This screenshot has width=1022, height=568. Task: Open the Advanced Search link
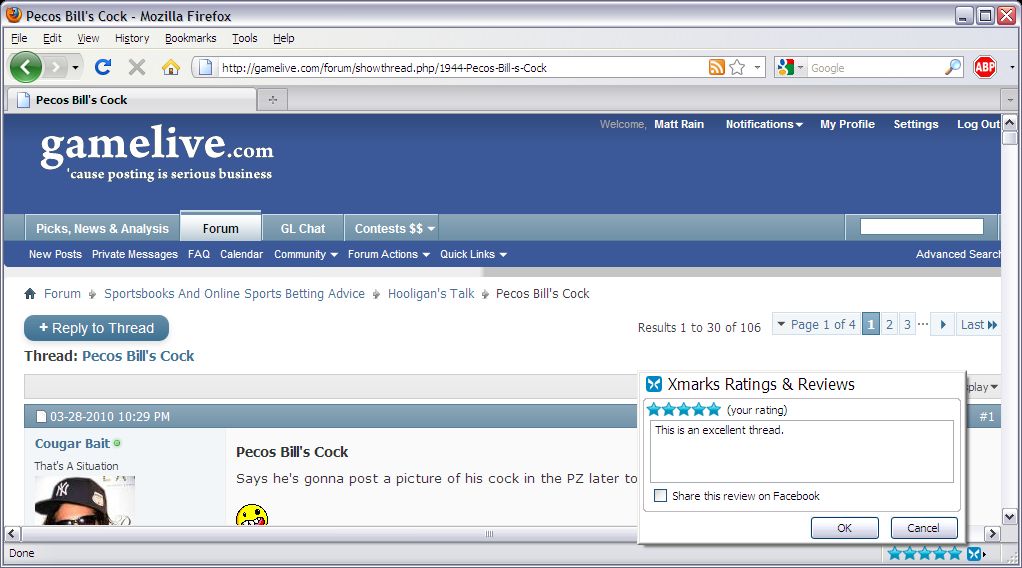pos(958,254)
